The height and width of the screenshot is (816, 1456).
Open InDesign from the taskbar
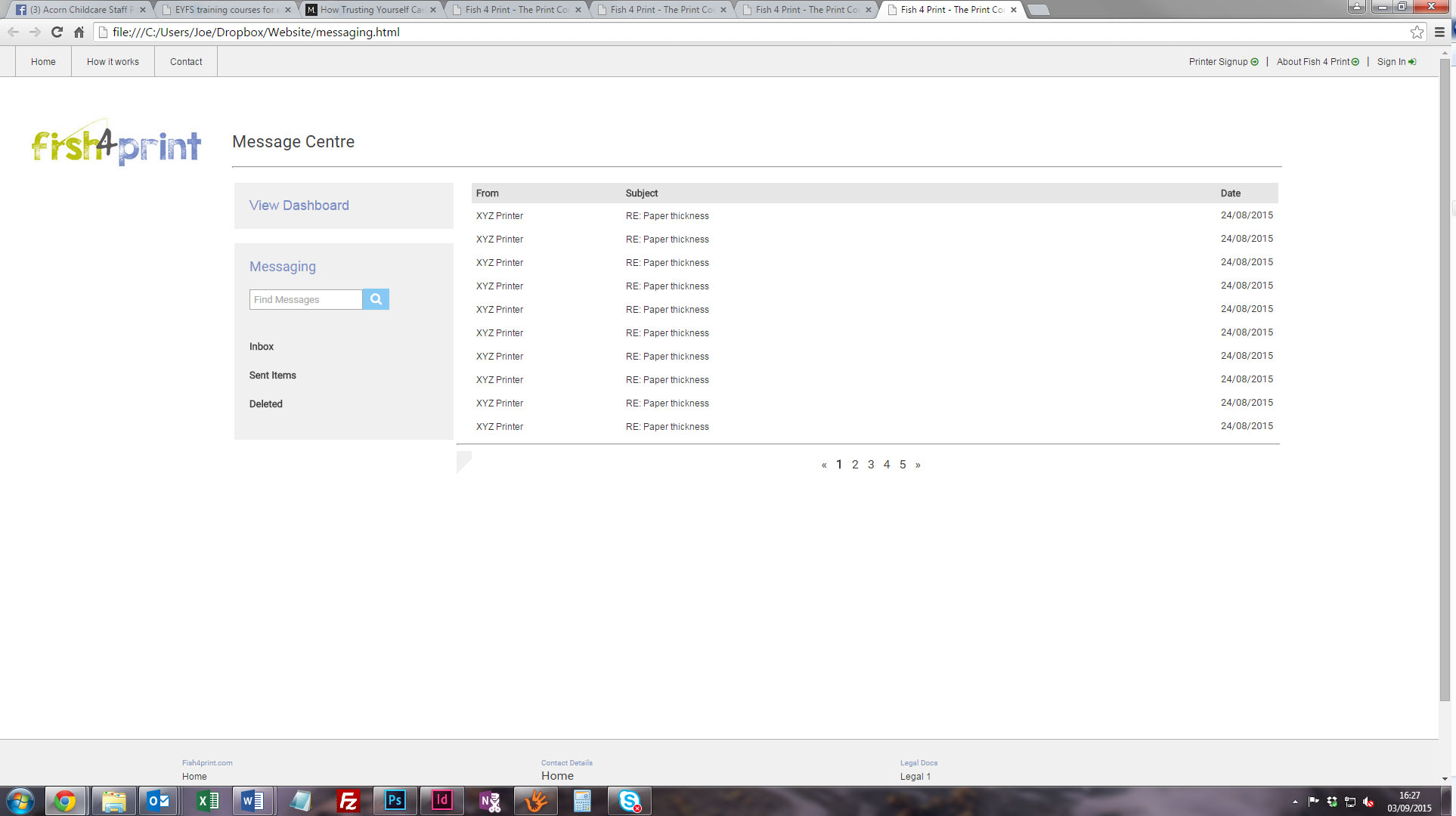[x=441, y=801]
